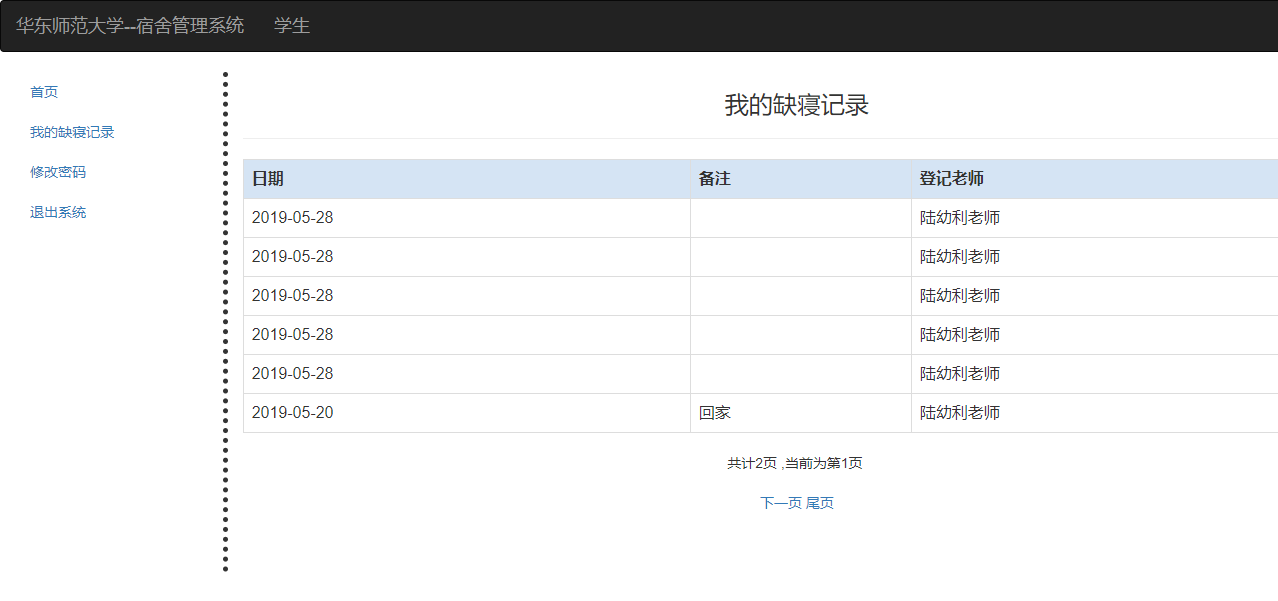Go to 下一页 of records
This screenshot has height=601, width=1278.
(x=781, y=503)
